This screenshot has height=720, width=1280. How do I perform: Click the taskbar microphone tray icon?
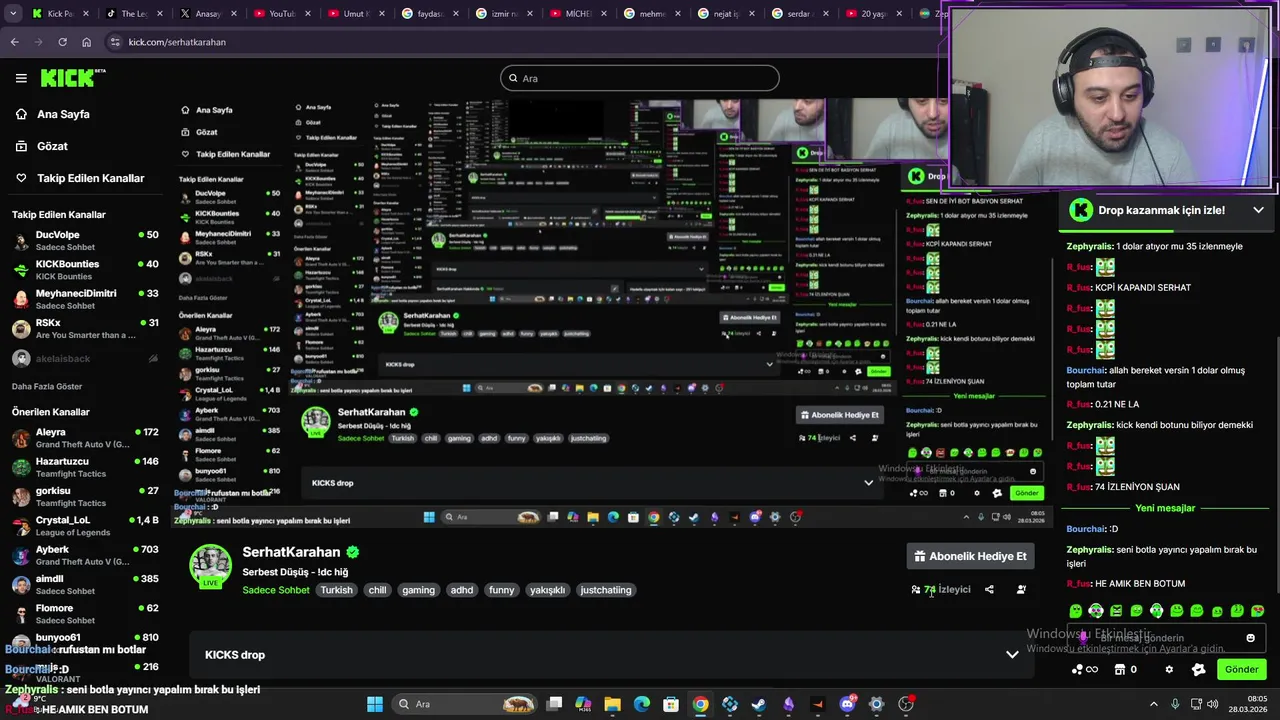(1174, 704)
